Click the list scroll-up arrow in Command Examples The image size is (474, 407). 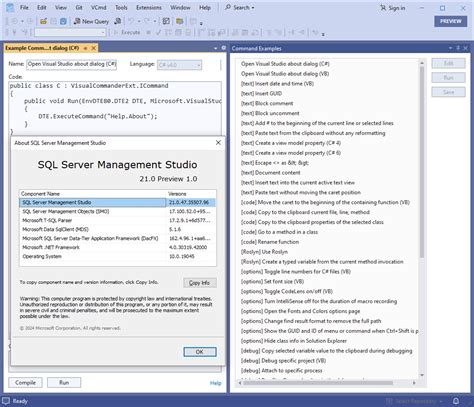pyautogui.click(x=422, y=63)
